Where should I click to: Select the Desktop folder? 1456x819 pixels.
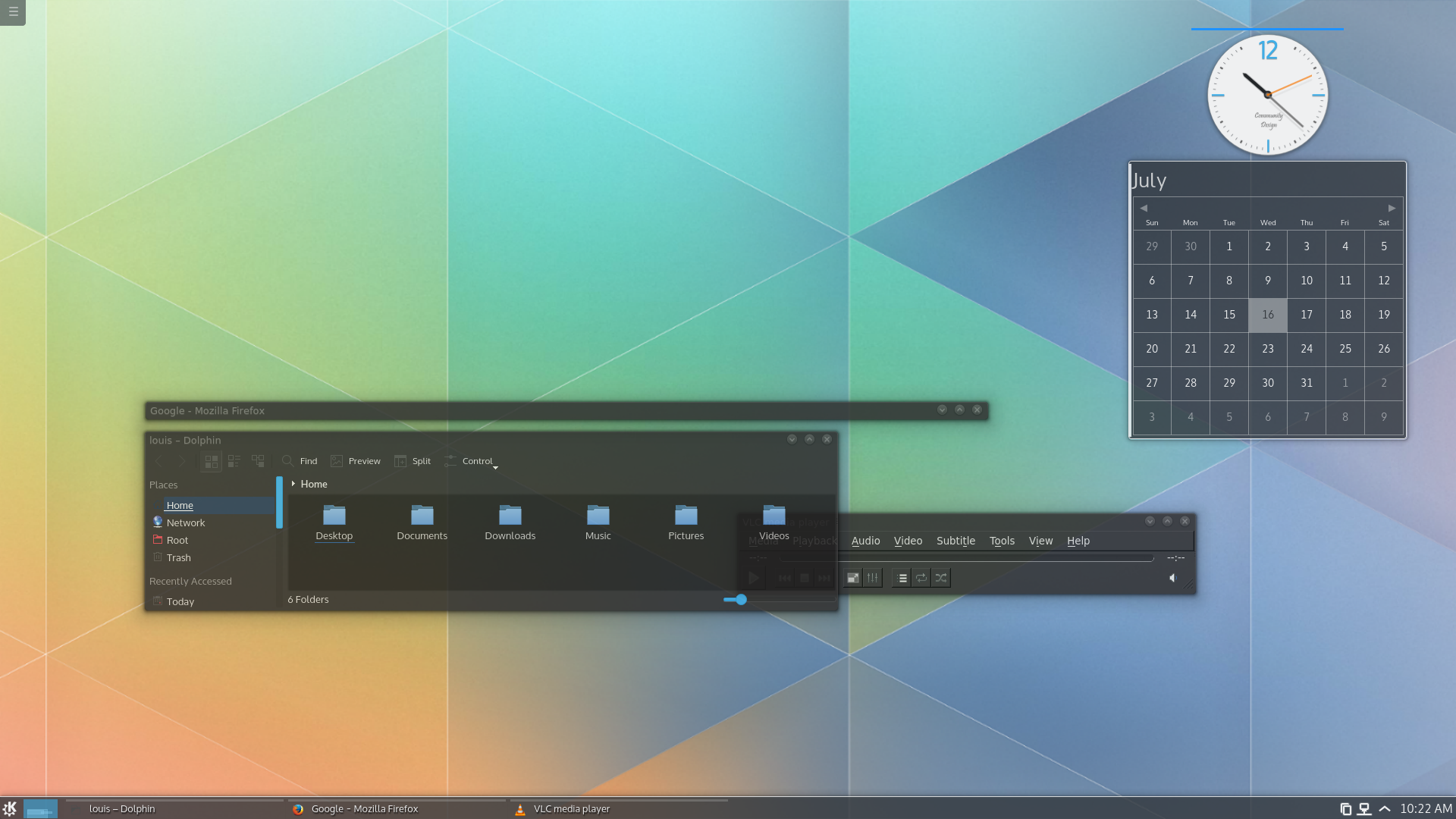coord(334,522)
